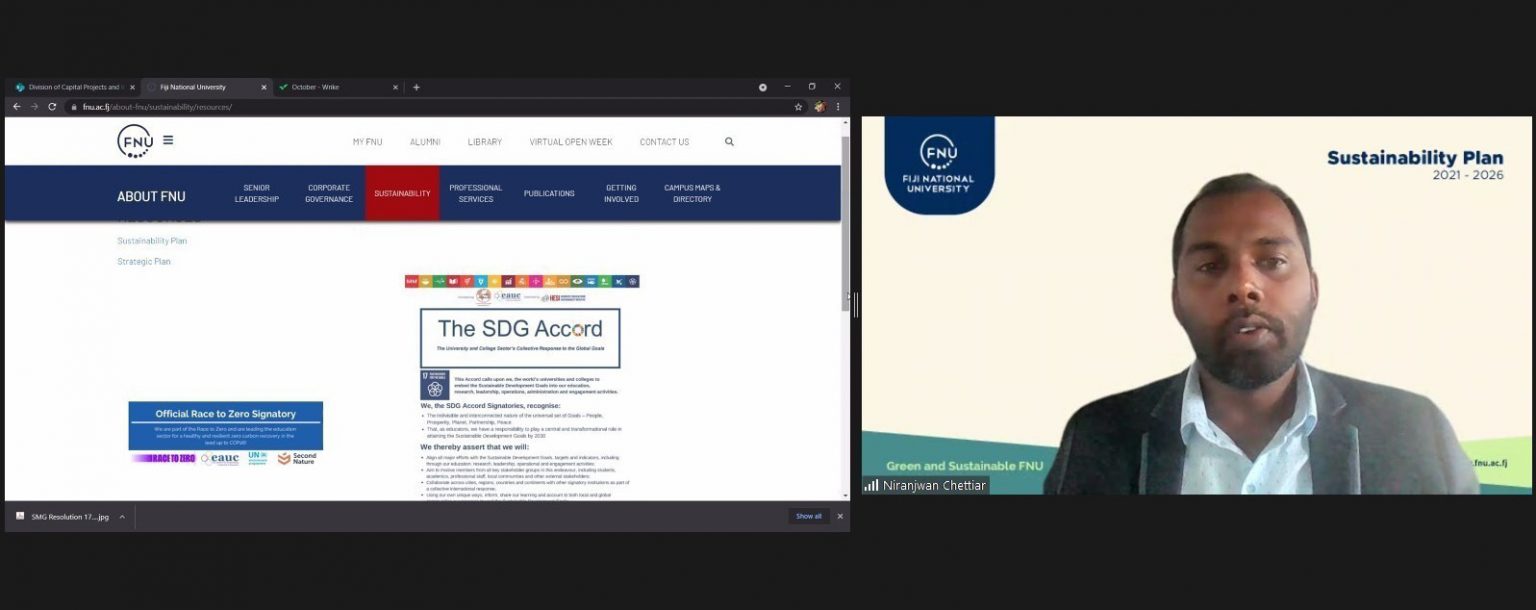Click Show all downloads button
This screenshot has height=610, width=1536.
tap(808, 517)
